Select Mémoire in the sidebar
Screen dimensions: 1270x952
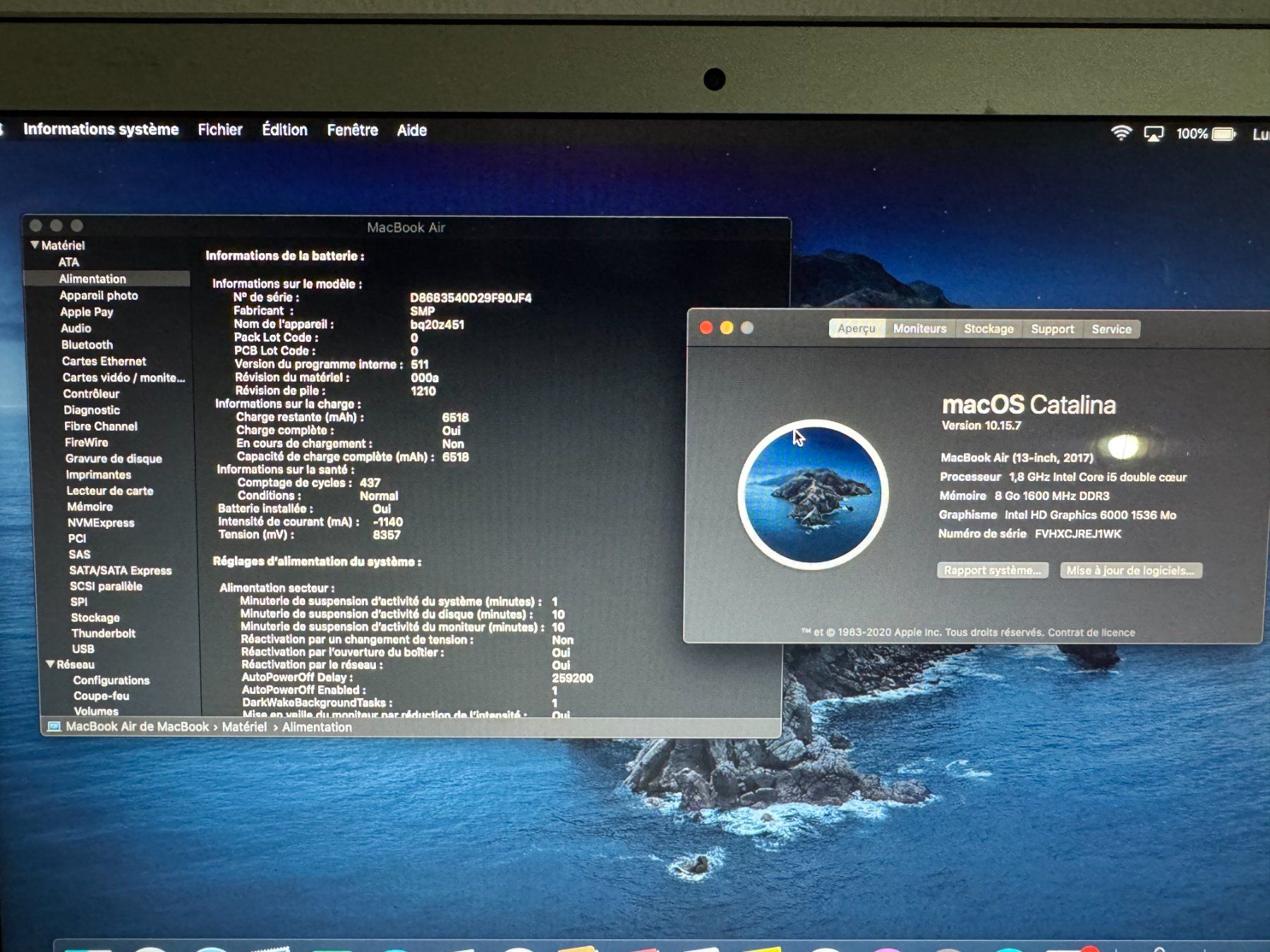(x=90, y=506)
